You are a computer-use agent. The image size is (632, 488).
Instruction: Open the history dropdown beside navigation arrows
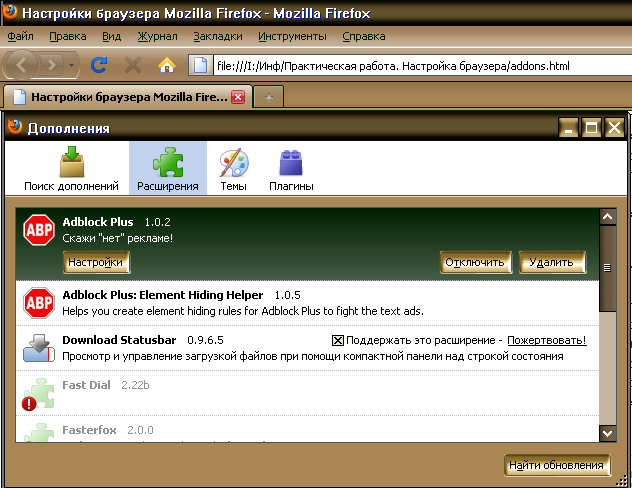[x=71, y=65]
